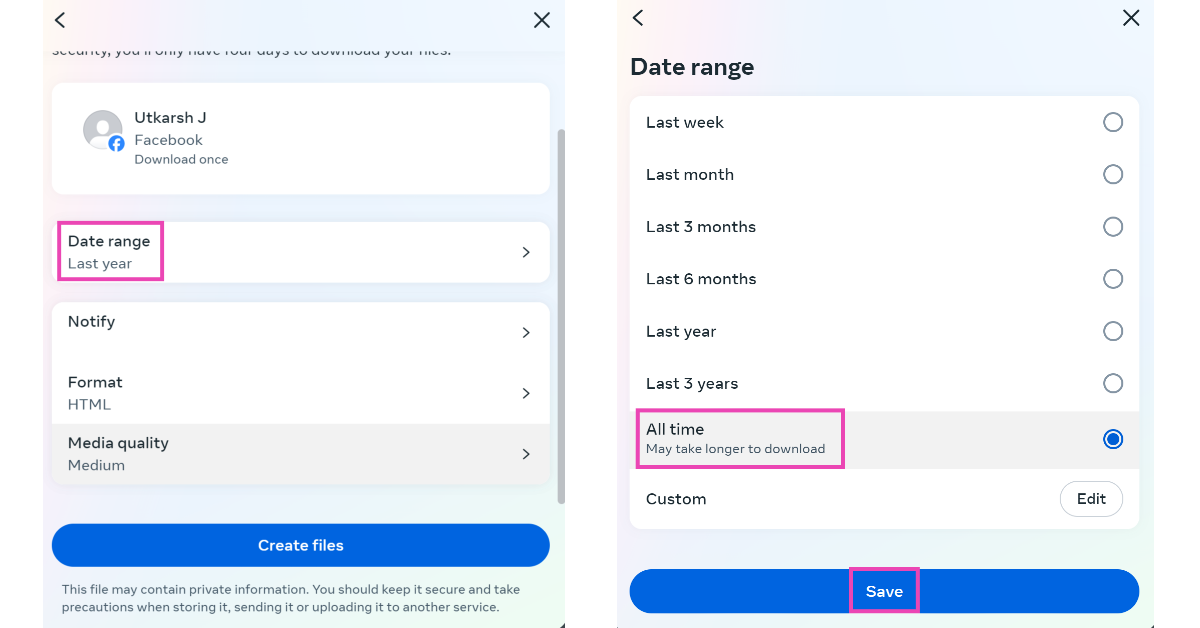Screen dimensions: 1200x628
Task: Select the Last year radio button
Action: pyautogui.click(x=1113, y=331)
